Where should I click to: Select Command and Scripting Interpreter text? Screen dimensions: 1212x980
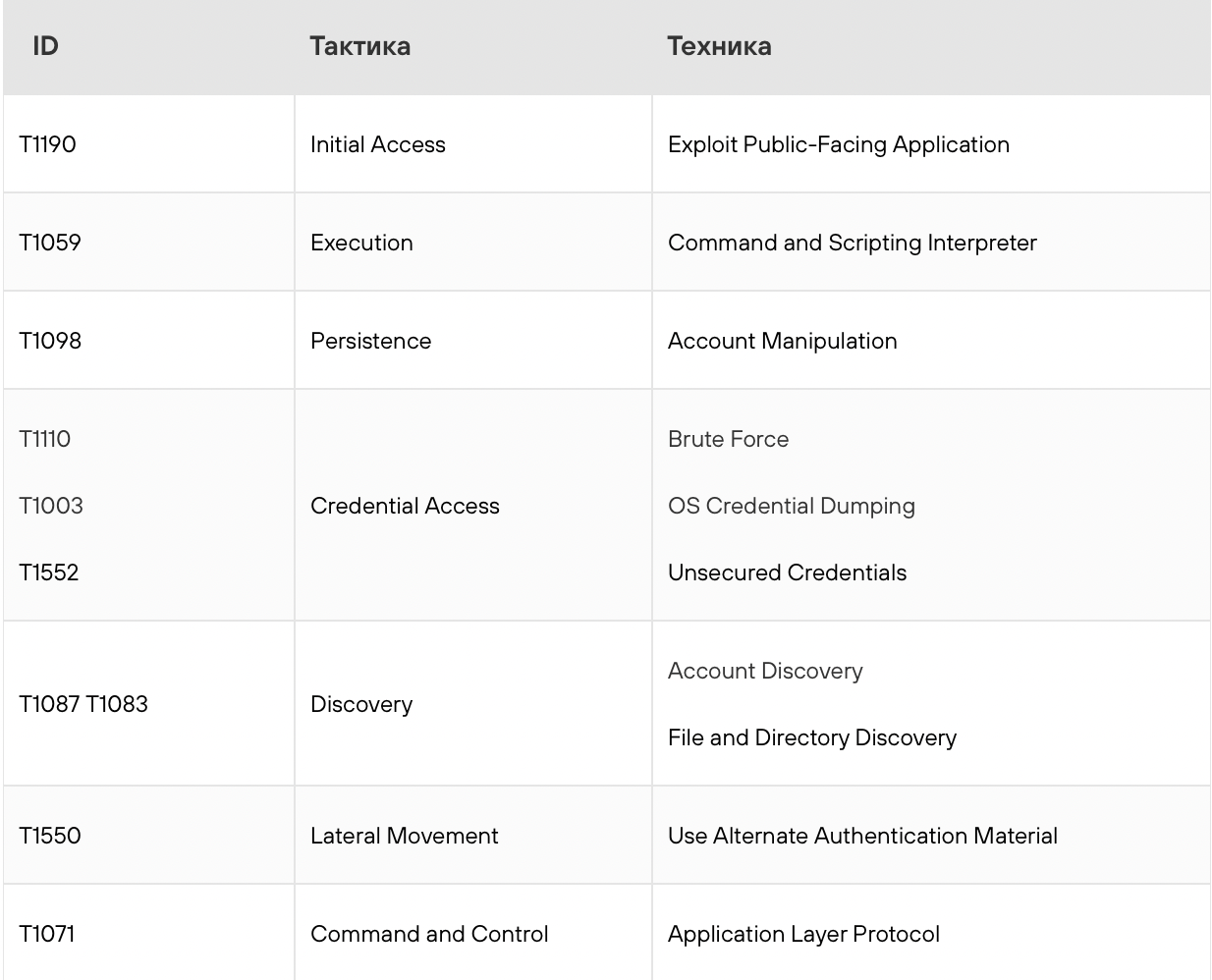pyautogui.click(x=852, y=243)
